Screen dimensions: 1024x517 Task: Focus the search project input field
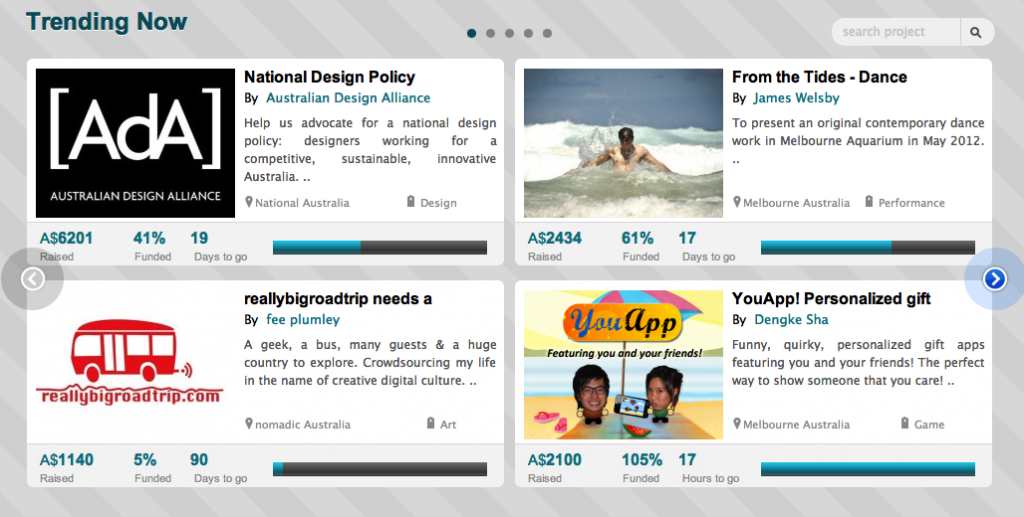[x=896, y=32]
